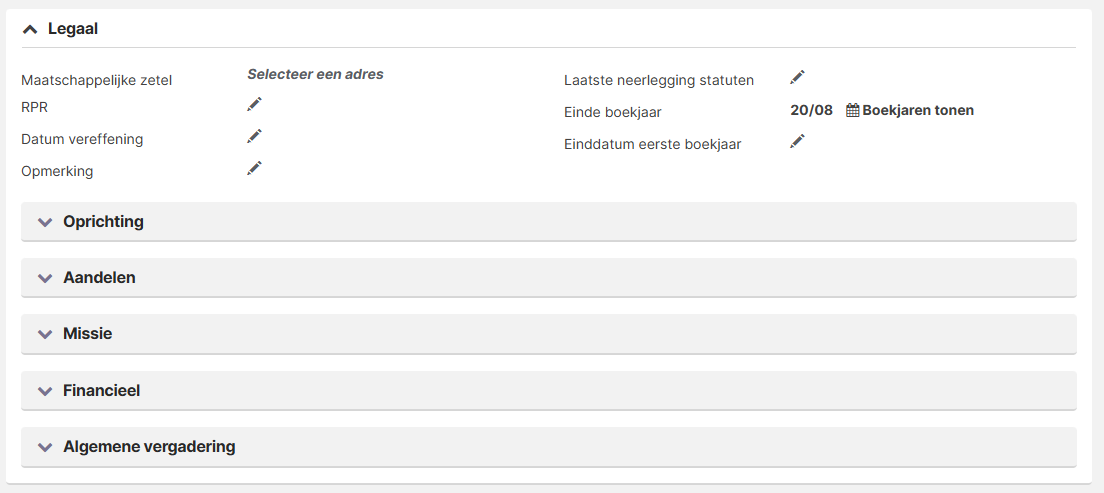Open the Financieel panel title

[x=101, y=390]
